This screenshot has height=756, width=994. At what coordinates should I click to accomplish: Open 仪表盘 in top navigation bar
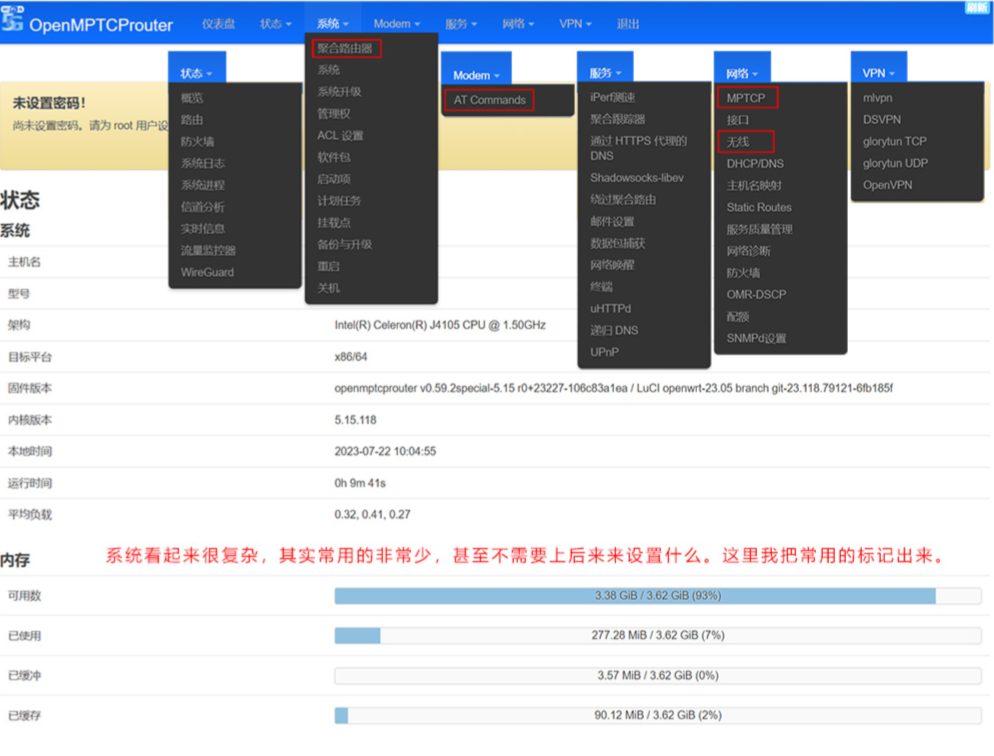point(218,24)
